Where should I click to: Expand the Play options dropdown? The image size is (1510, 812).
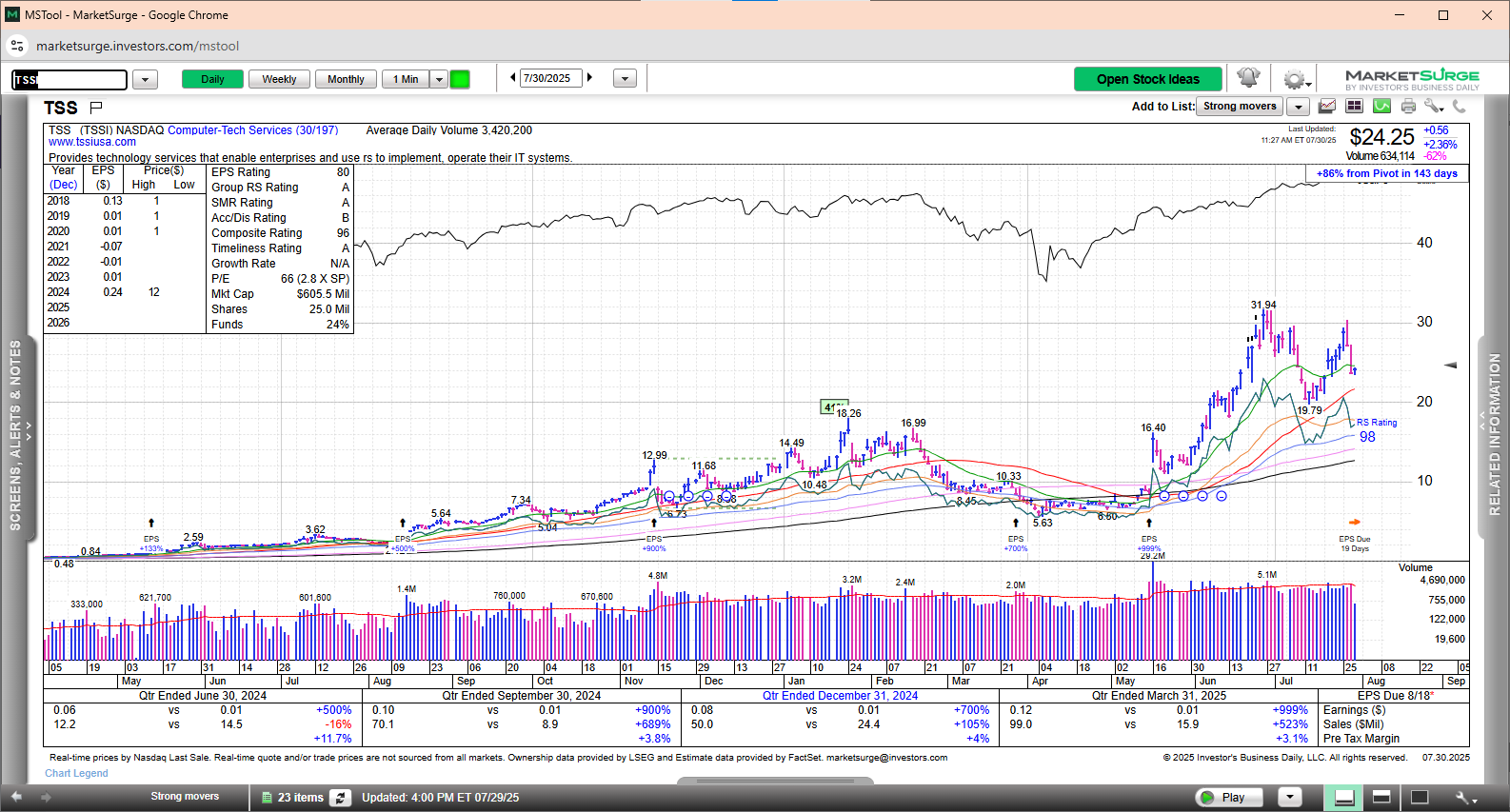1289,798
